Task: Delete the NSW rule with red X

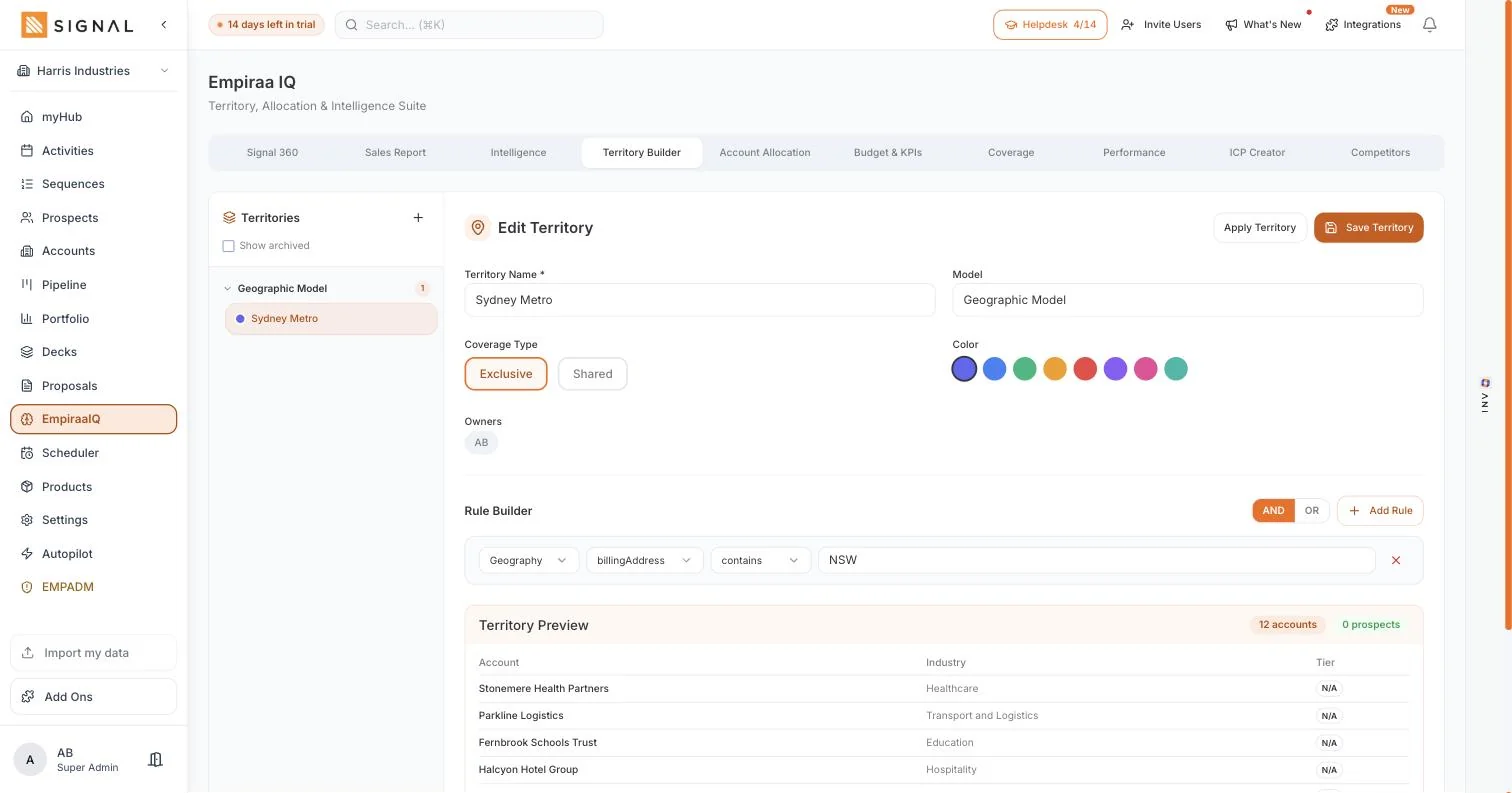Action: pos(1396,561)
